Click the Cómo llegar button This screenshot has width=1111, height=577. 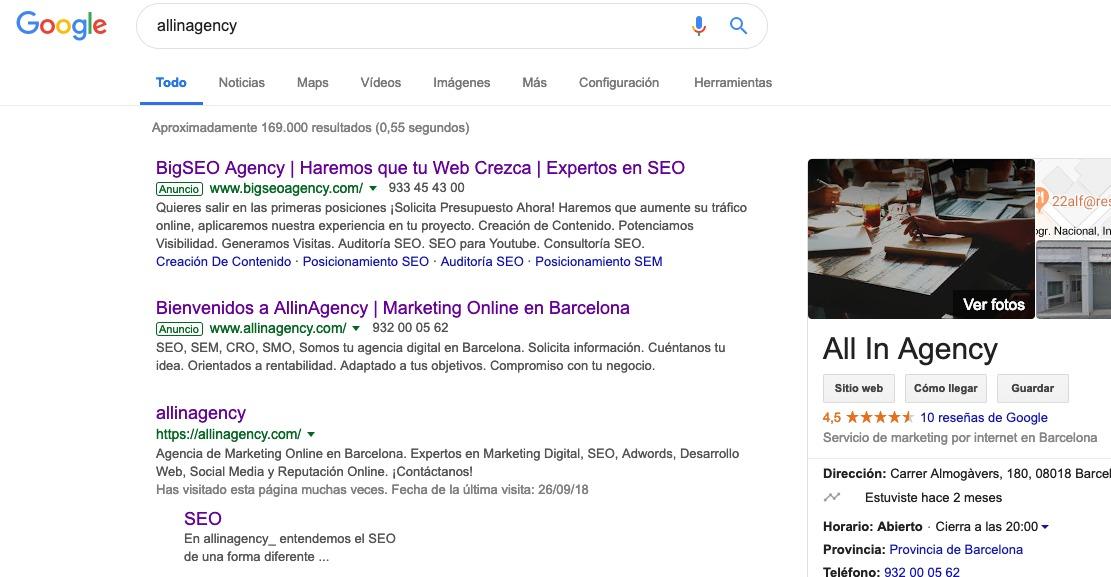(945, 388)
